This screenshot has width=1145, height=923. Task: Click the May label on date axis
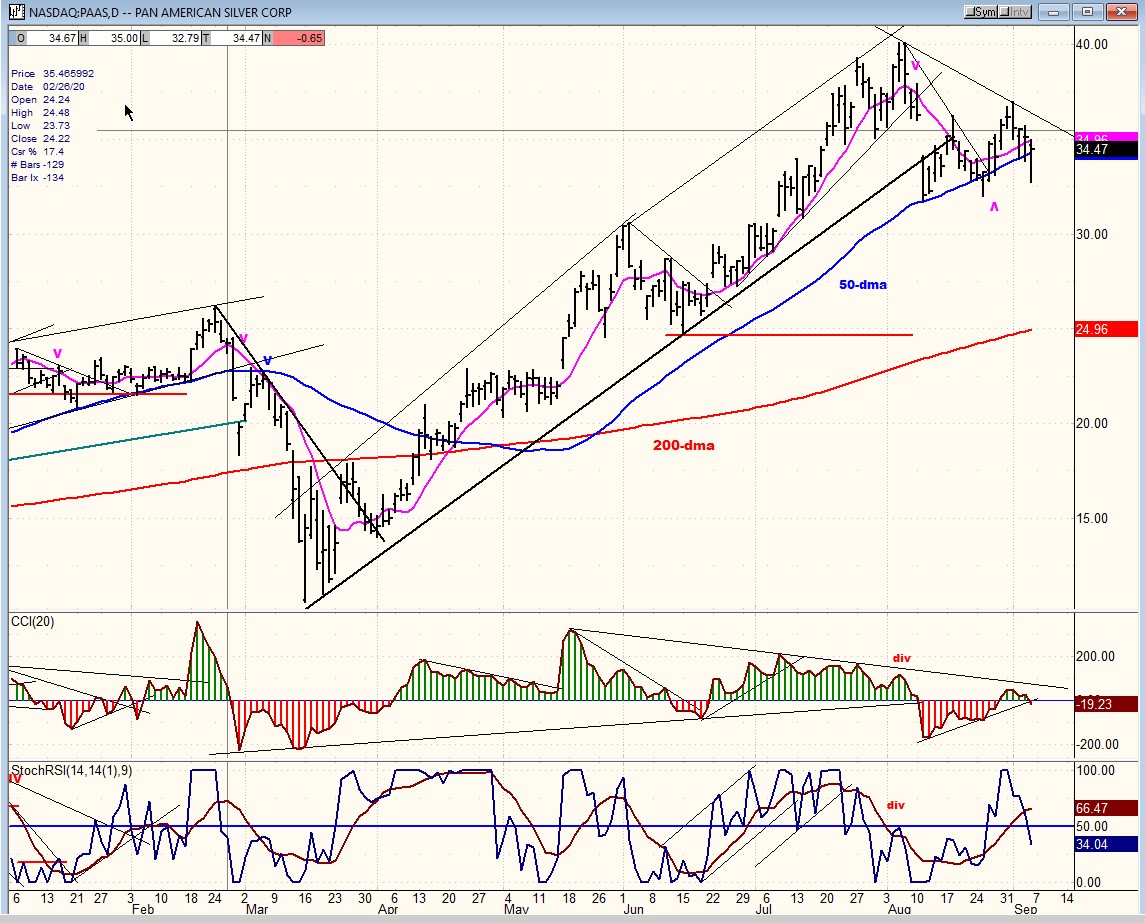pyautogui.click(x=516, y=910)
